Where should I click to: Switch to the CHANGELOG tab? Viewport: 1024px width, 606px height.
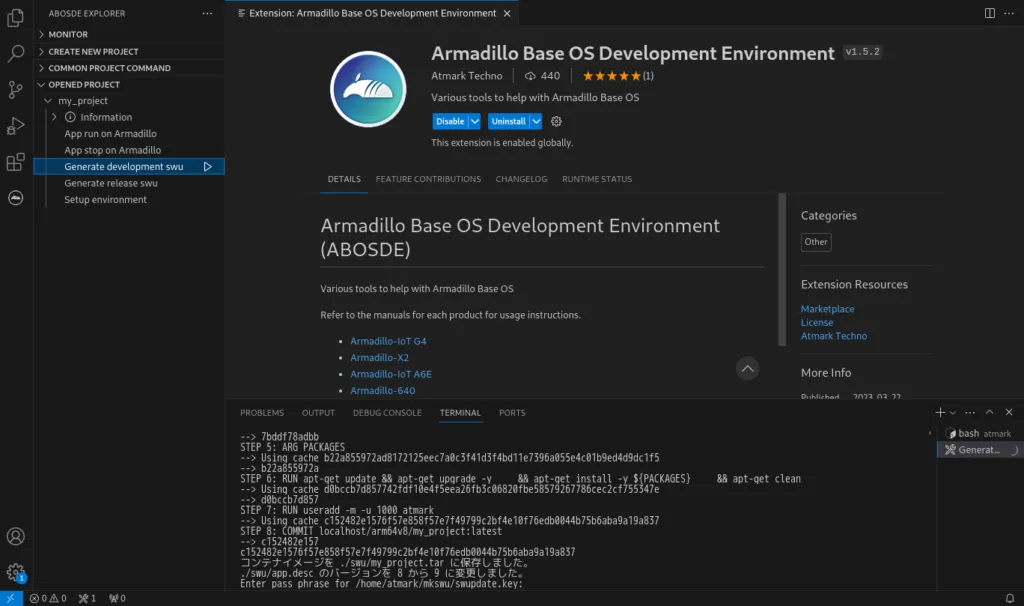click(521, 179)
